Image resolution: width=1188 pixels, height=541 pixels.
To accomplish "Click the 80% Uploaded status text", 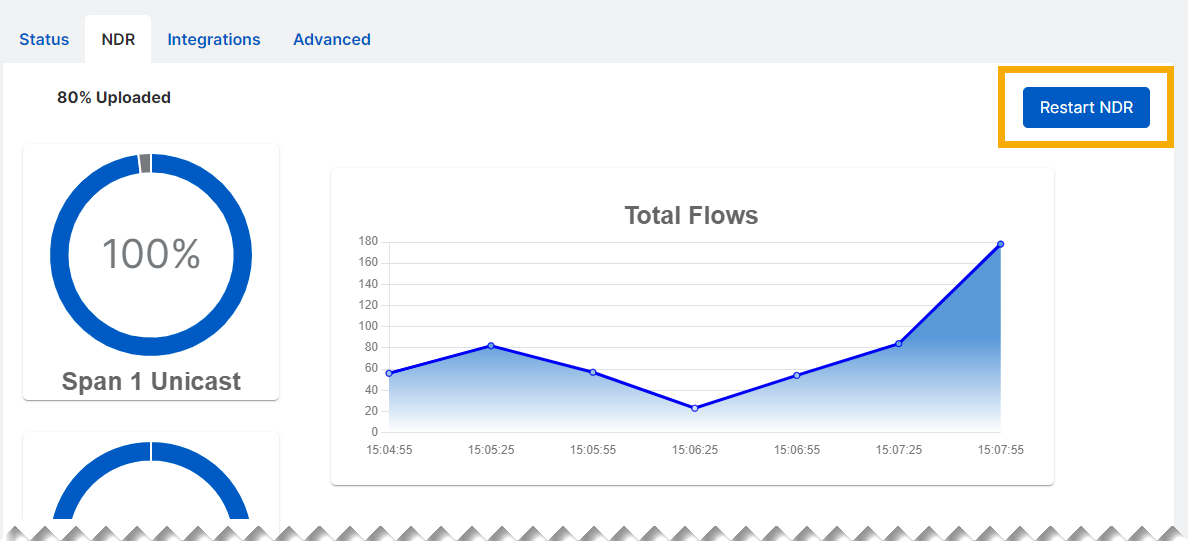I will click(114, 98).
